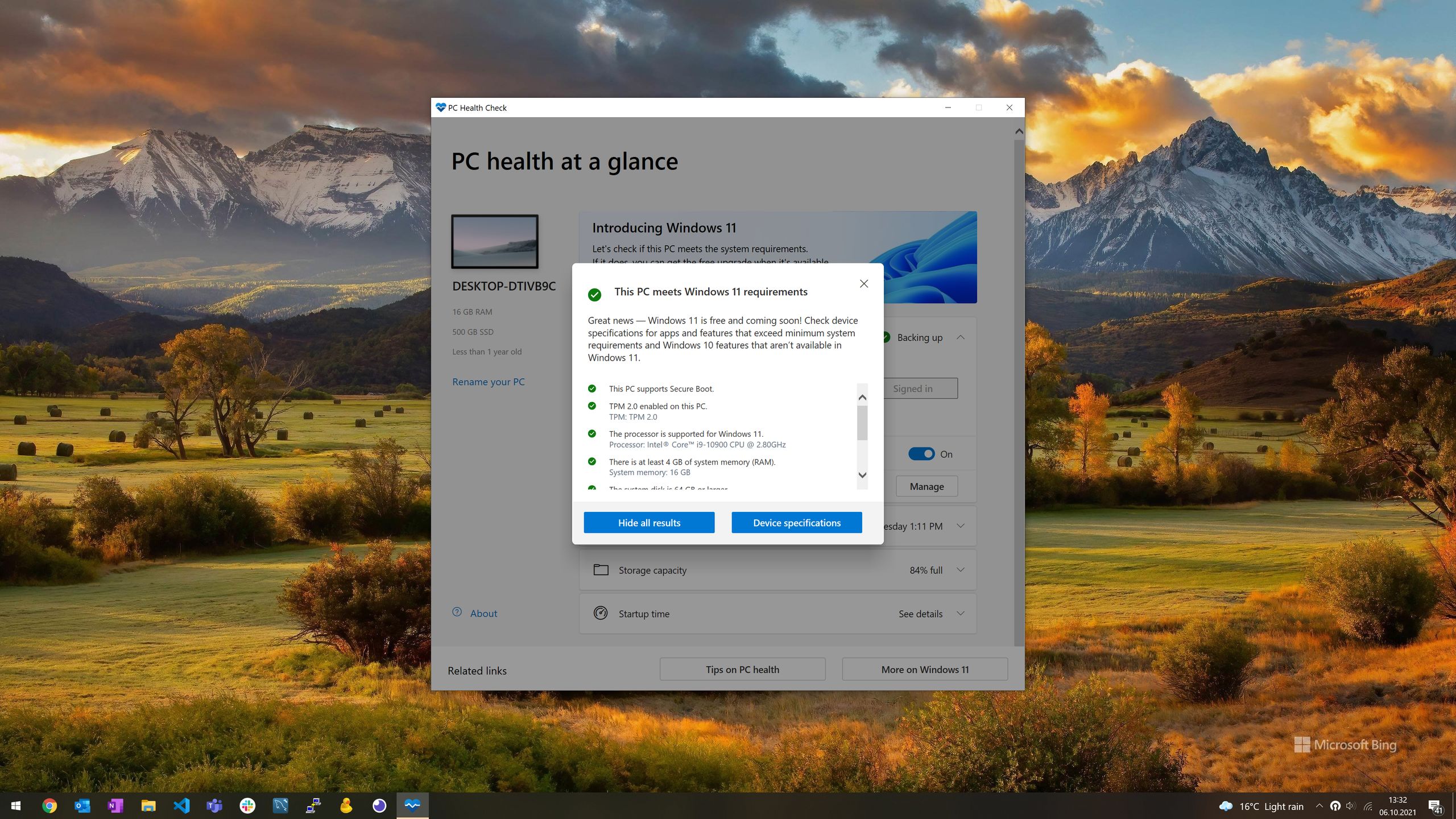Open the About link
This screenshot has width=1456, height=819.
click(483, 613)
